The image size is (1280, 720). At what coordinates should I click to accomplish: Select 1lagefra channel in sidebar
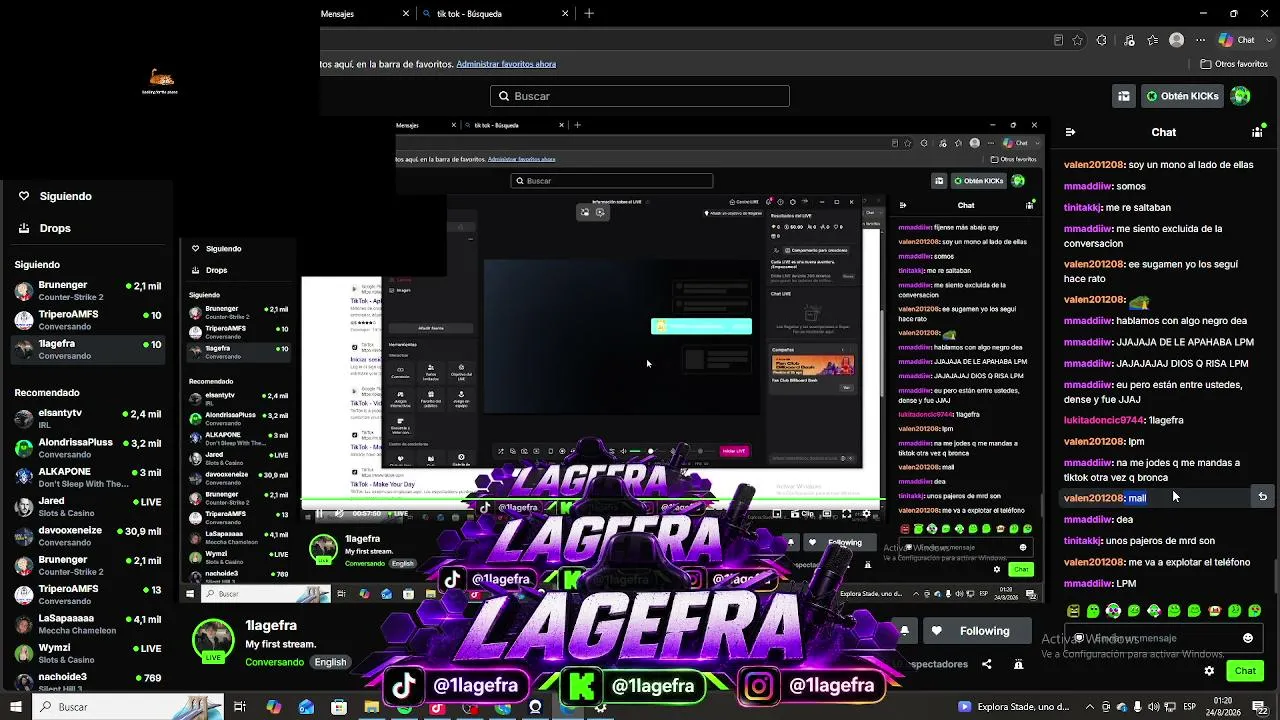pyautogui.click(x=87, y=349)
